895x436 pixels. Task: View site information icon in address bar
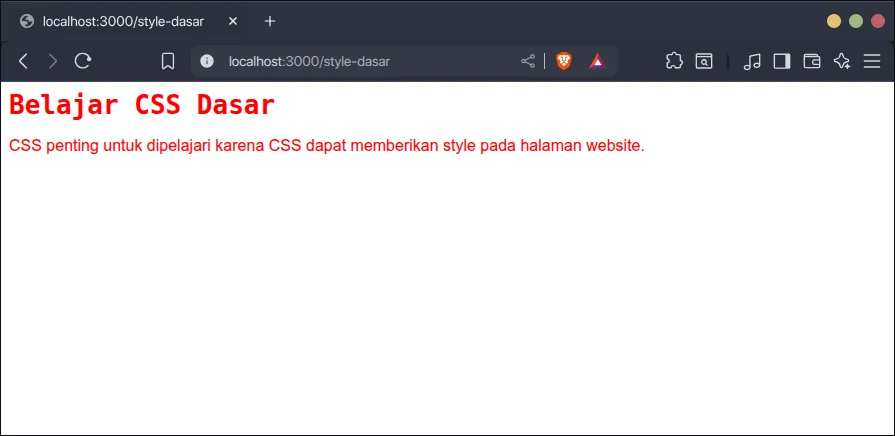click(207, 61)
